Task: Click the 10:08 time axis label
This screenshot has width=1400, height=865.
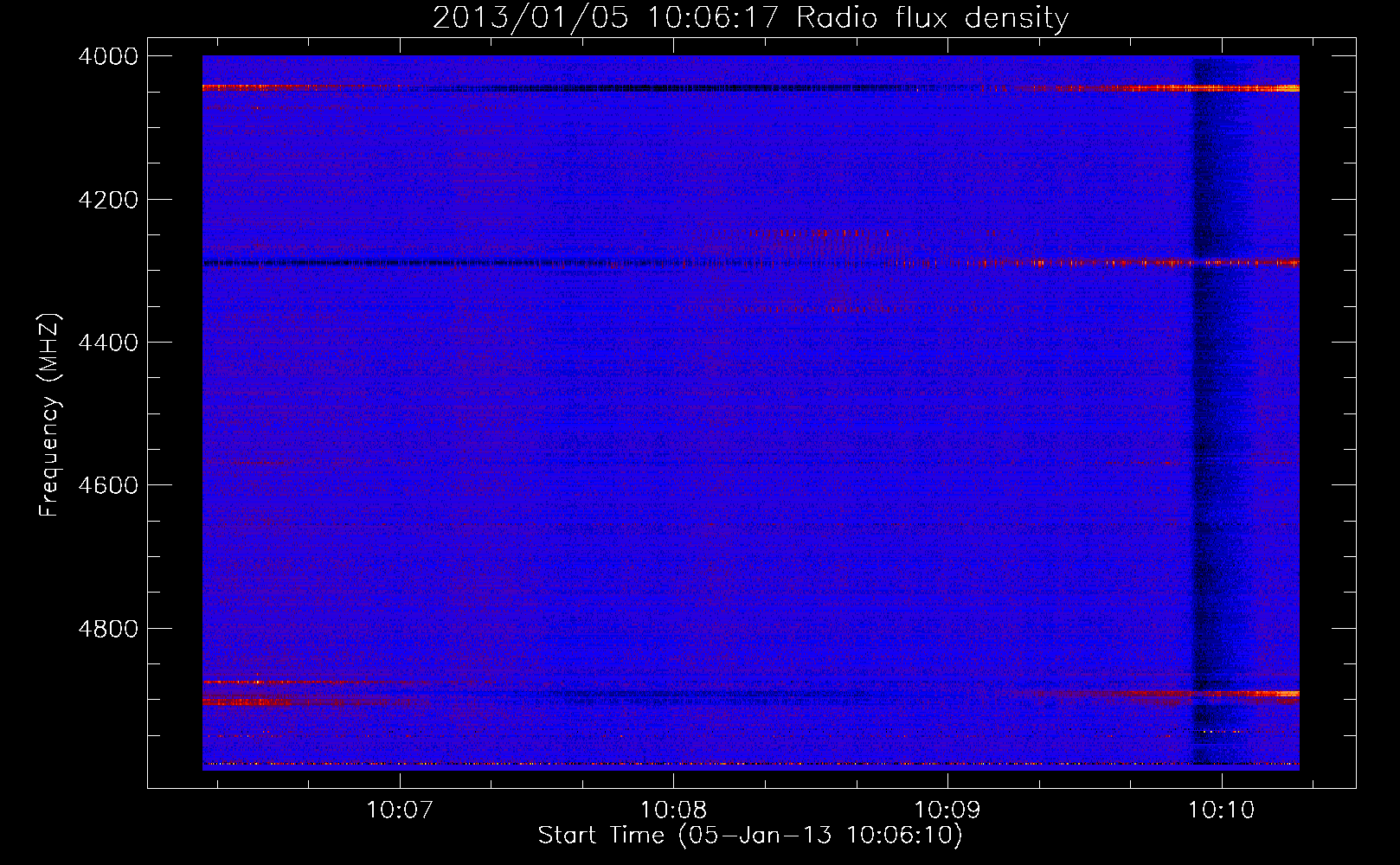Action: click(673, 810)
